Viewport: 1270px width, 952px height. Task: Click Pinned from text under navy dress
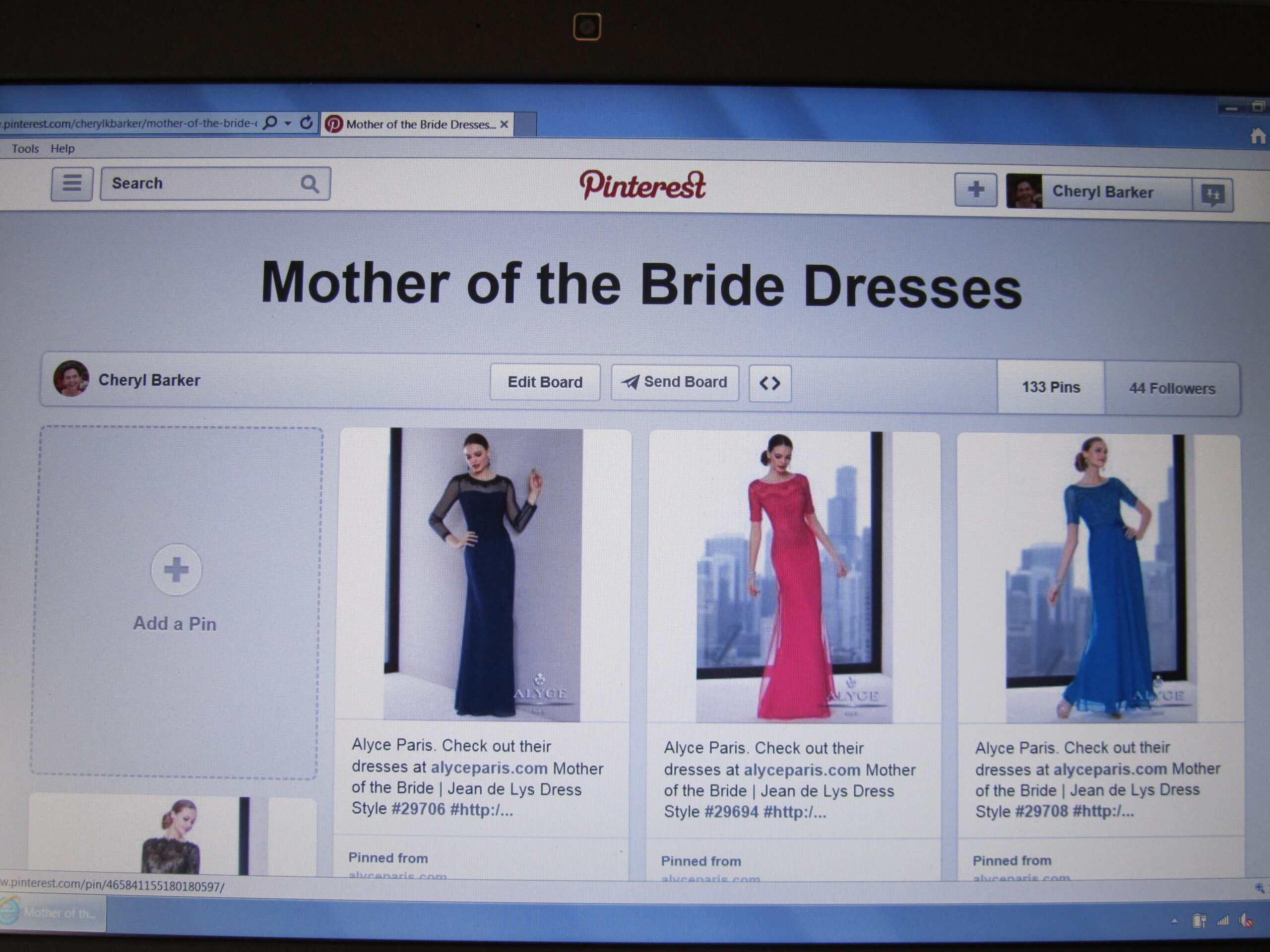388,858
